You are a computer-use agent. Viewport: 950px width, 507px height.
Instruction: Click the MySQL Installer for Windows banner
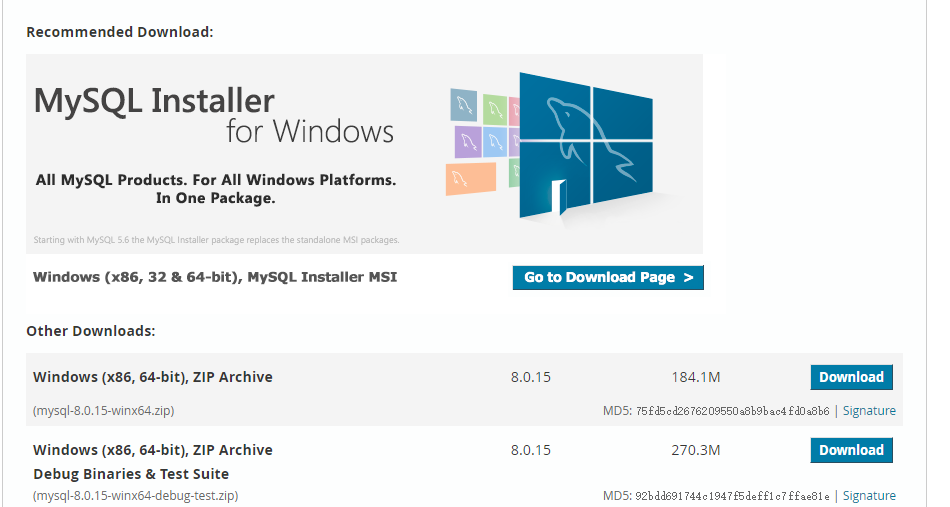point(364,154)
